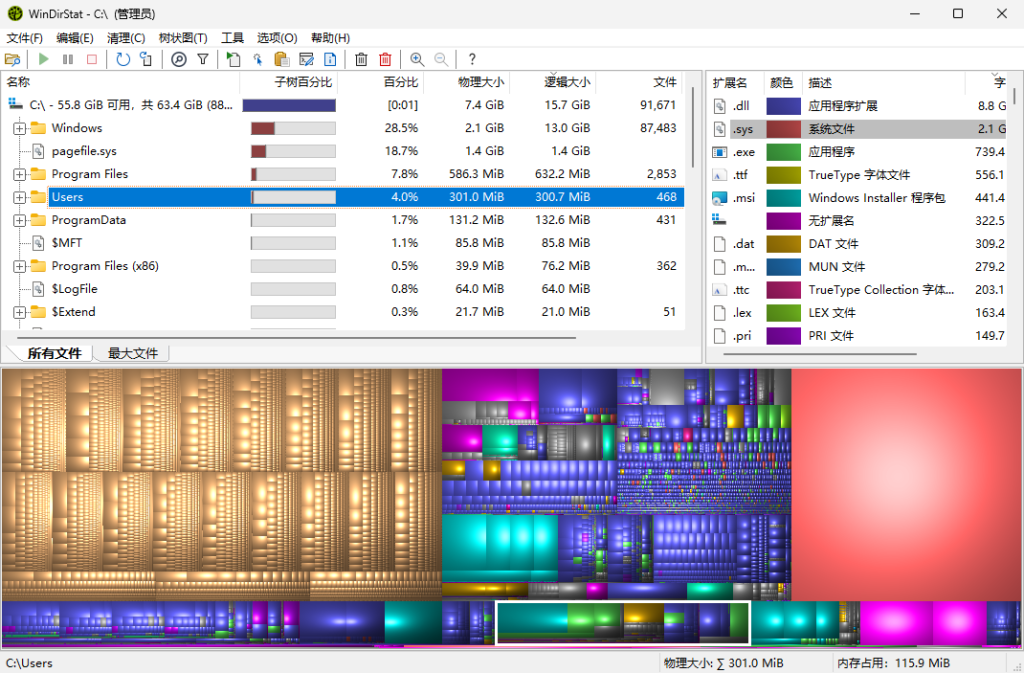Switch to the 最大文件 tab

[132, 353]
